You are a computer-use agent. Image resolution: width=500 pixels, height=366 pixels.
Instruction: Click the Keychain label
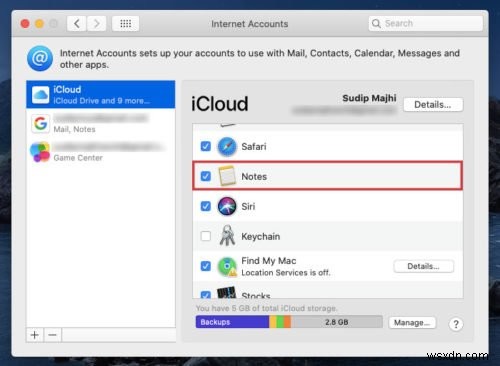pyautogui.click(x=260, y=236)
